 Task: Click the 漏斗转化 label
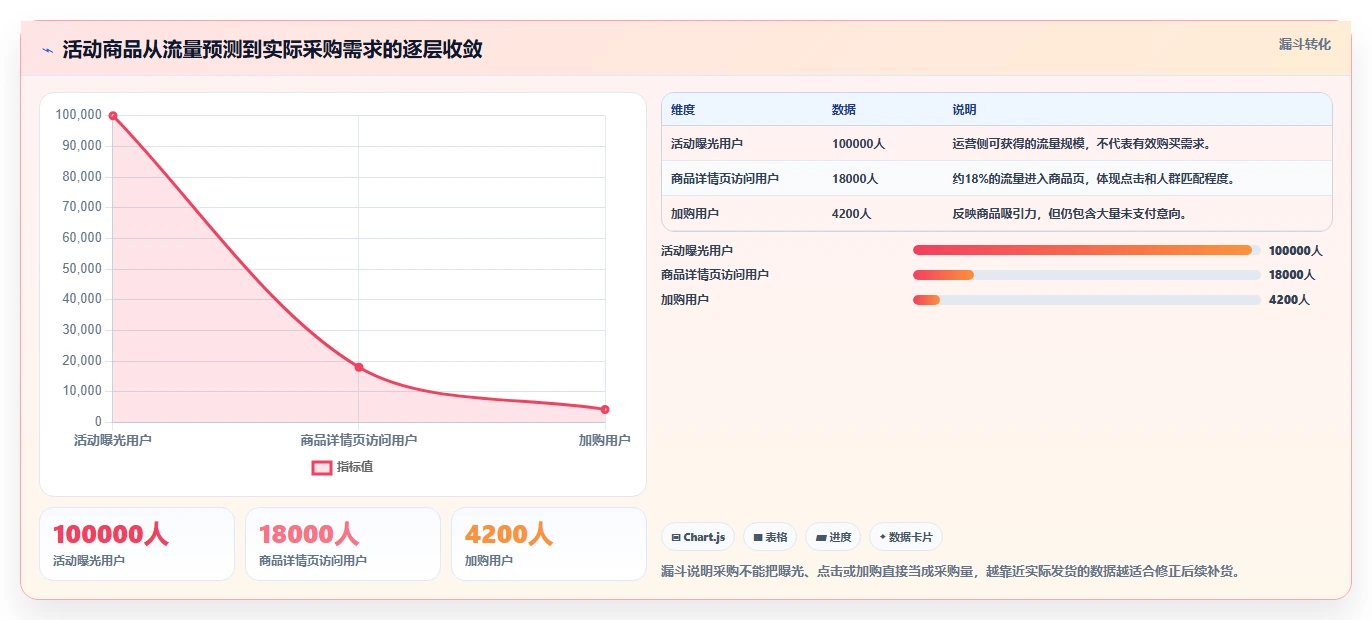[x=1305, y=44]
